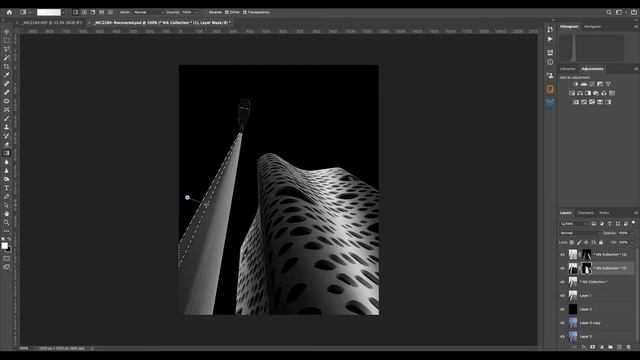
Task: Click the status bar zoom percentage field
Action: point(24,349)
